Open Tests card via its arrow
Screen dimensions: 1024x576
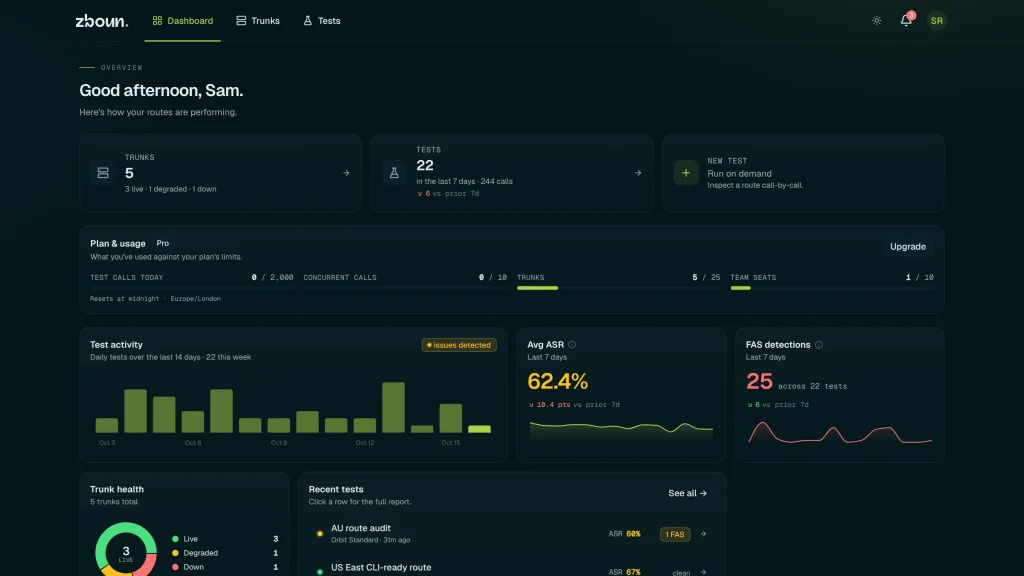(638, 173)
